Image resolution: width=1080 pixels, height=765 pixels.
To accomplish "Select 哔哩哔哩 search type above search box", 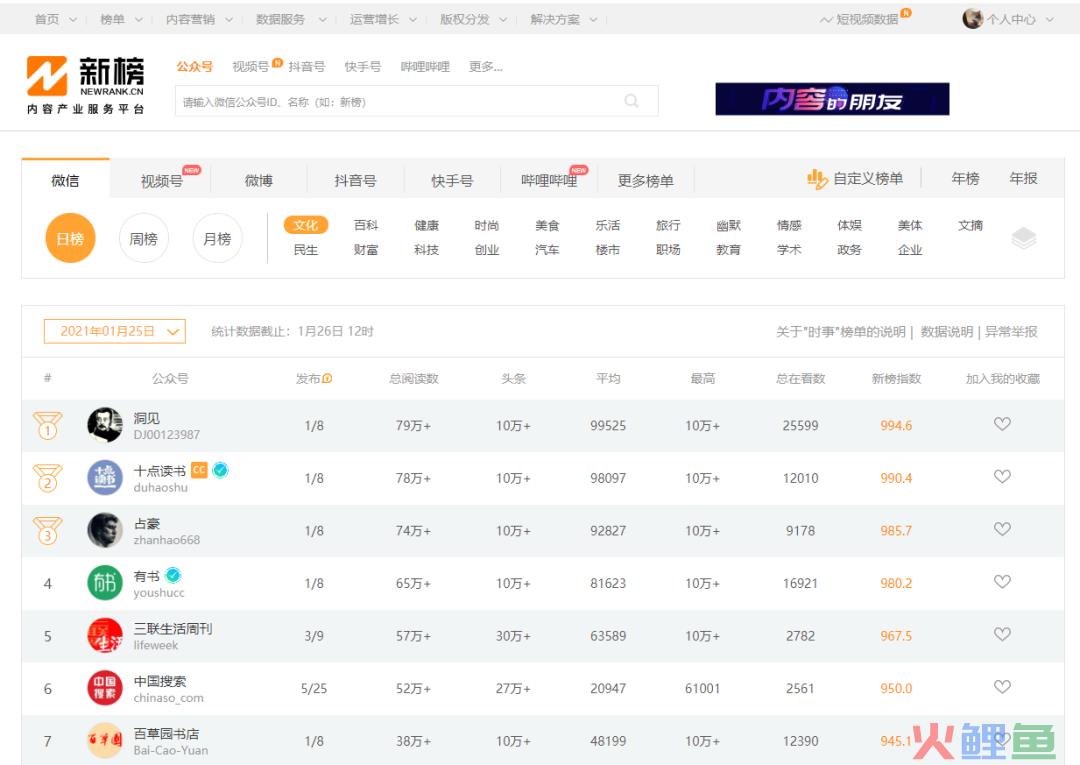I will pos(425,67).
